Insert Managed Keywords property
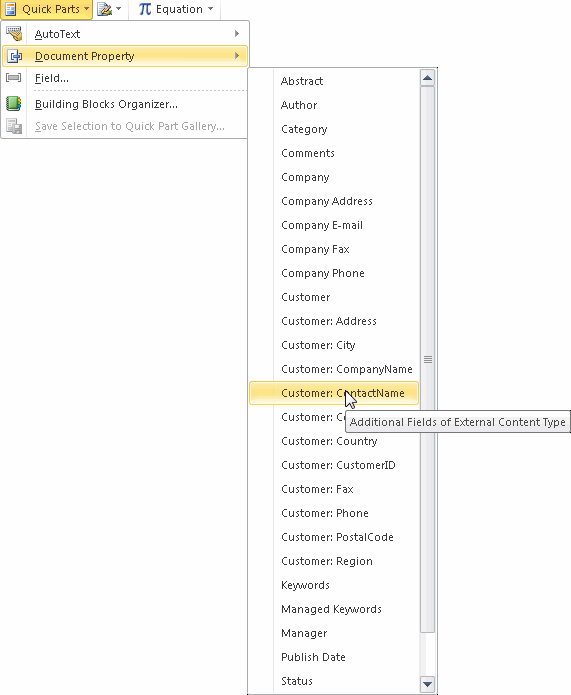Screen dimensions: 571x695 334,609
